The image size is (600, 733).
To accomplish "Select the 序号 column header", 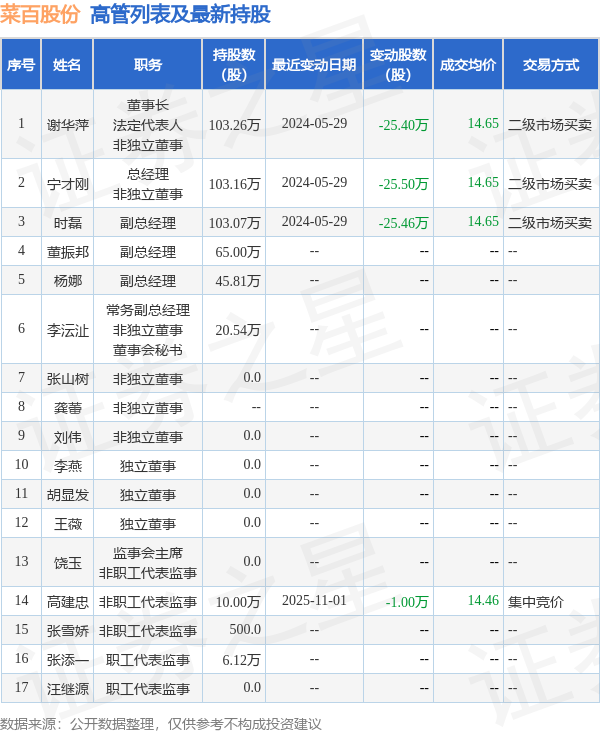I will 21,65.
